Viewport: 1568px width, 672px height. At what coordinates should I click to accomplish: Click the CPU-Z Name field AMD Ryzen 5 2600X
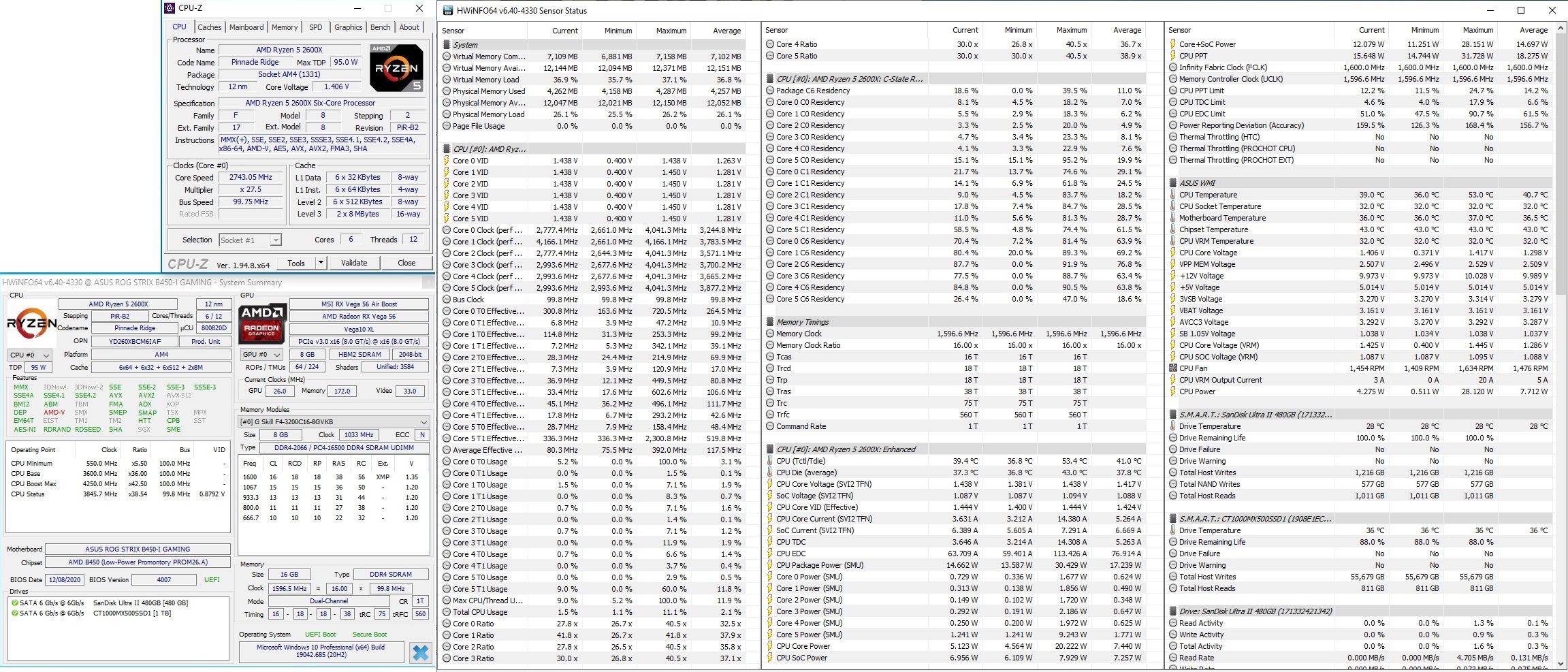289,50
